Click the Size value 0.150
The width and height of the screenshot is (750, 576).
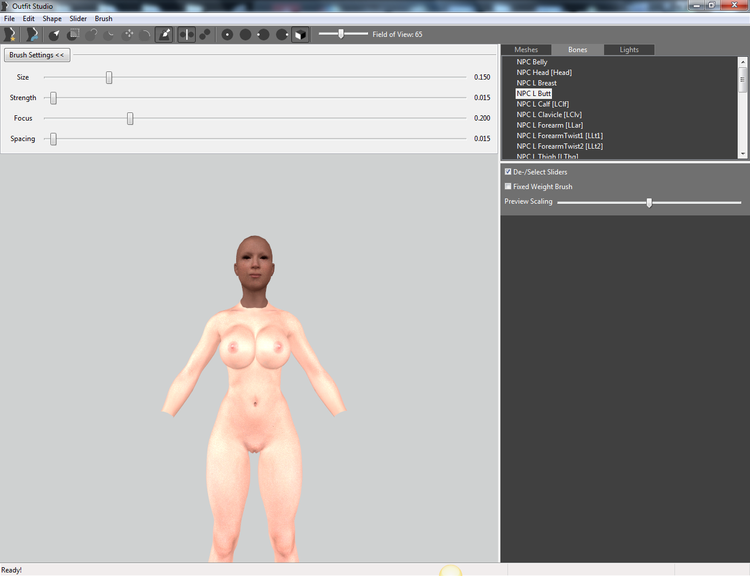482,77
